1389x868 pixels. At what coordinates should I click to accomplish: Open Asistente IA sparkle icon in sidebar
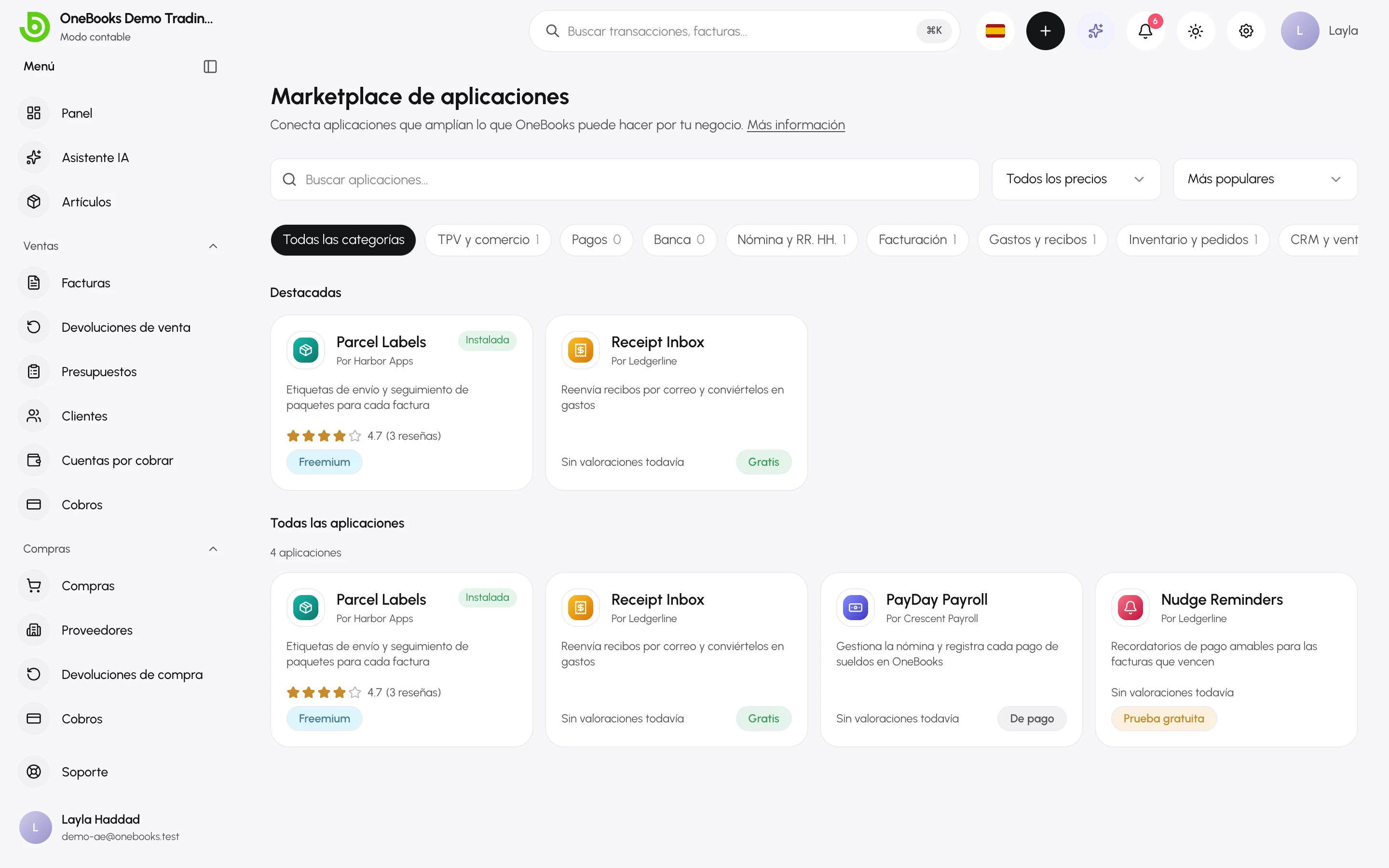click(34, 157)
